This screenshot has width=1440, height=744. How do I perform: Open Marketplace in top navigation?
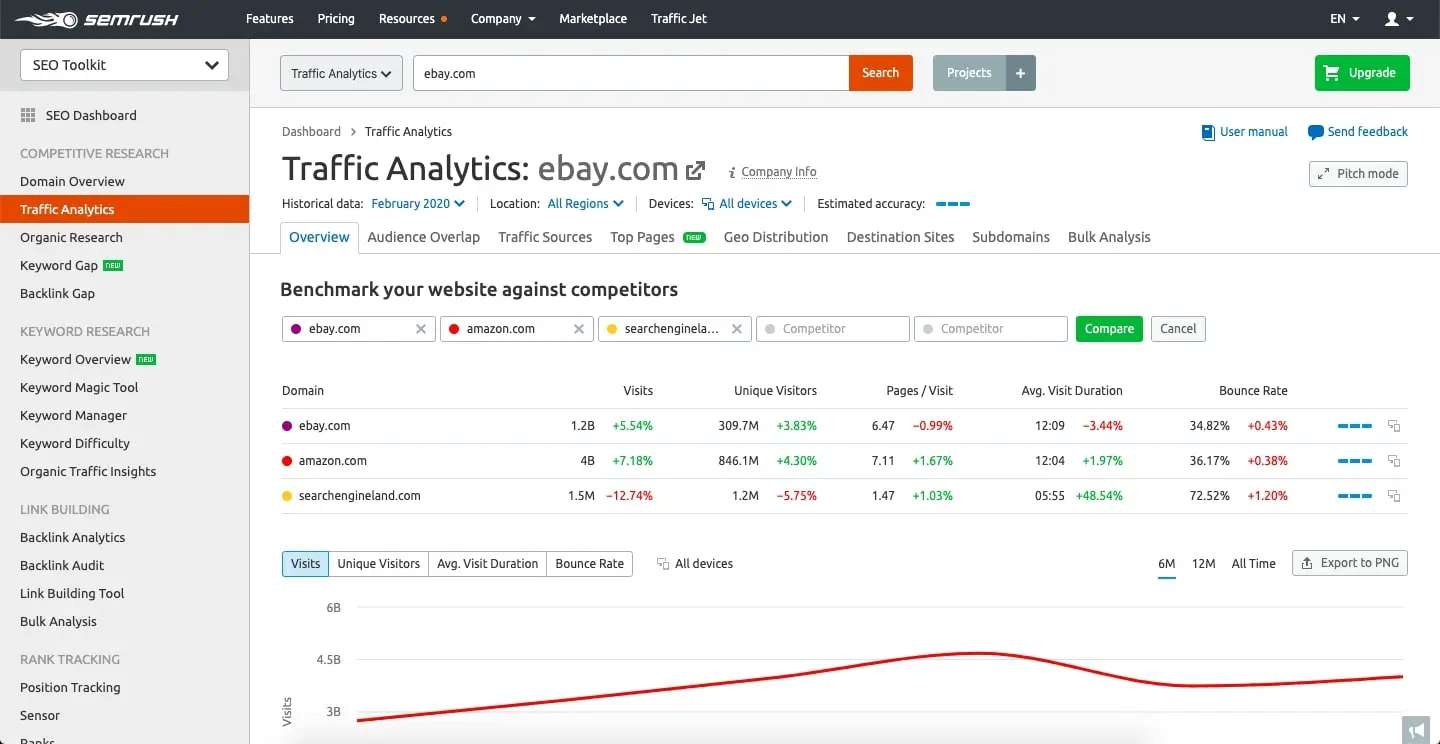[593, 19]
